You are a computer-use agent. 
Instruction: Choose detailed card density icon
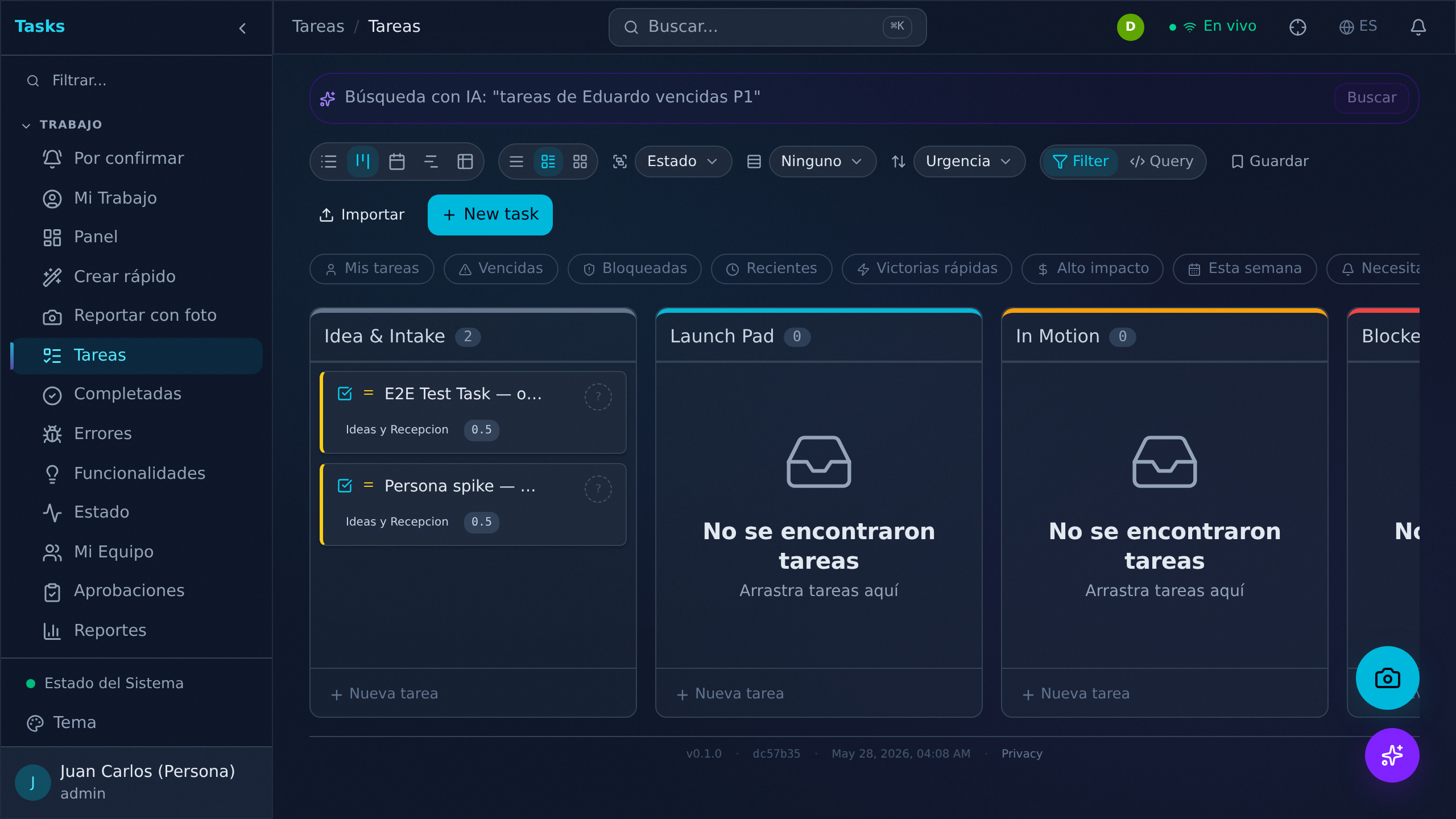point(548,162)
